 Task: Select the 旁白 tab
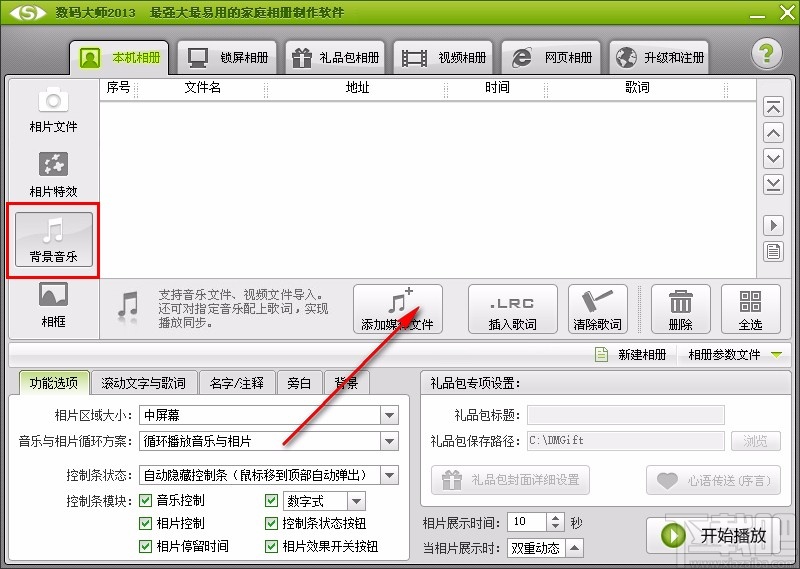(299, 383)
